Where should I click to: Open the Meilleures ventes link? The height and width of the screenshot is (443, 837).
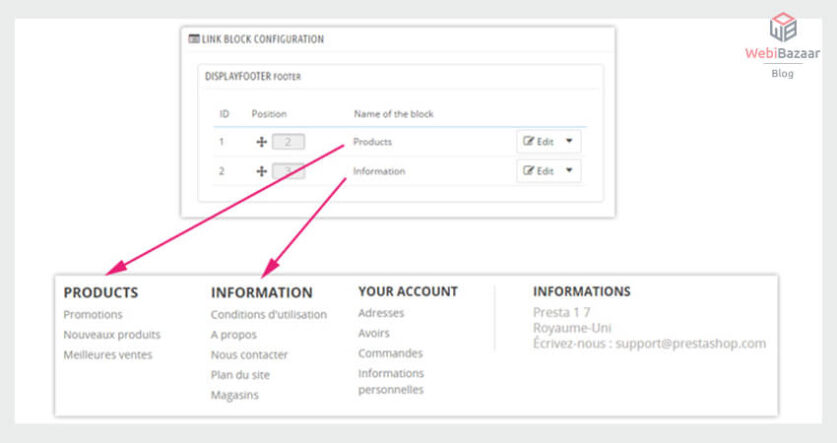108,355
